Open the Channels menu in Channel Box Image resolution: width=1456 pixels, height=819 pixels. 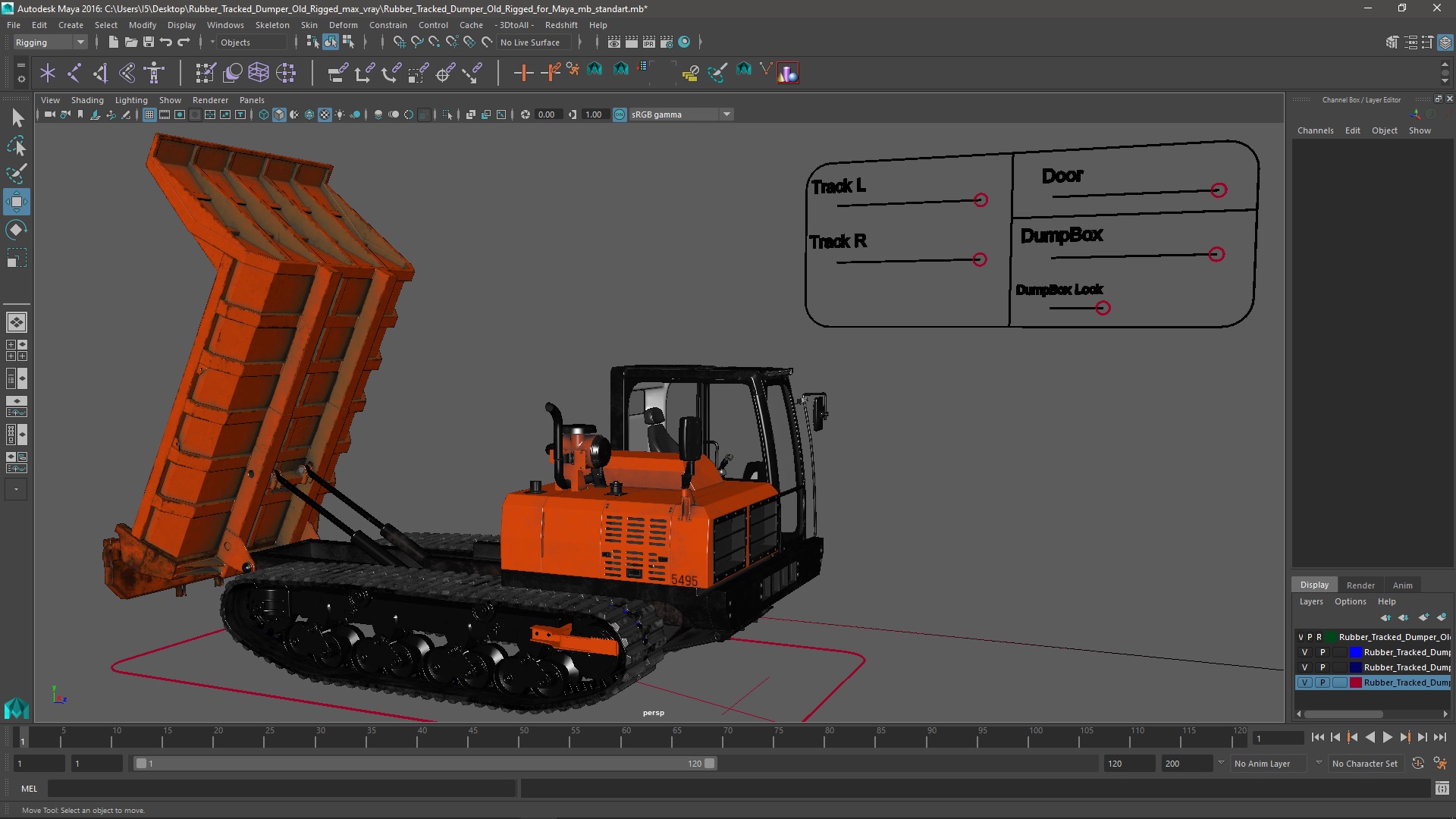(1315, 130)
